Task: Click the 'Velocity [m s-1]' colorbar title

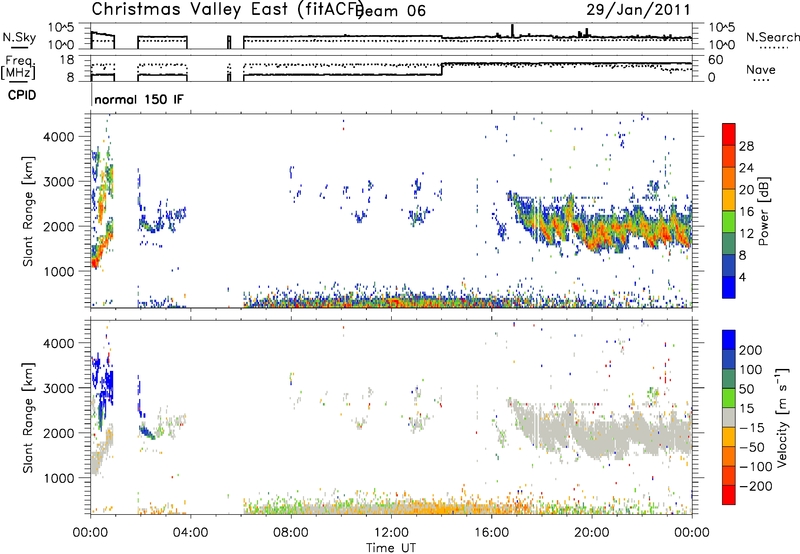Action: (x=782, y=417)
